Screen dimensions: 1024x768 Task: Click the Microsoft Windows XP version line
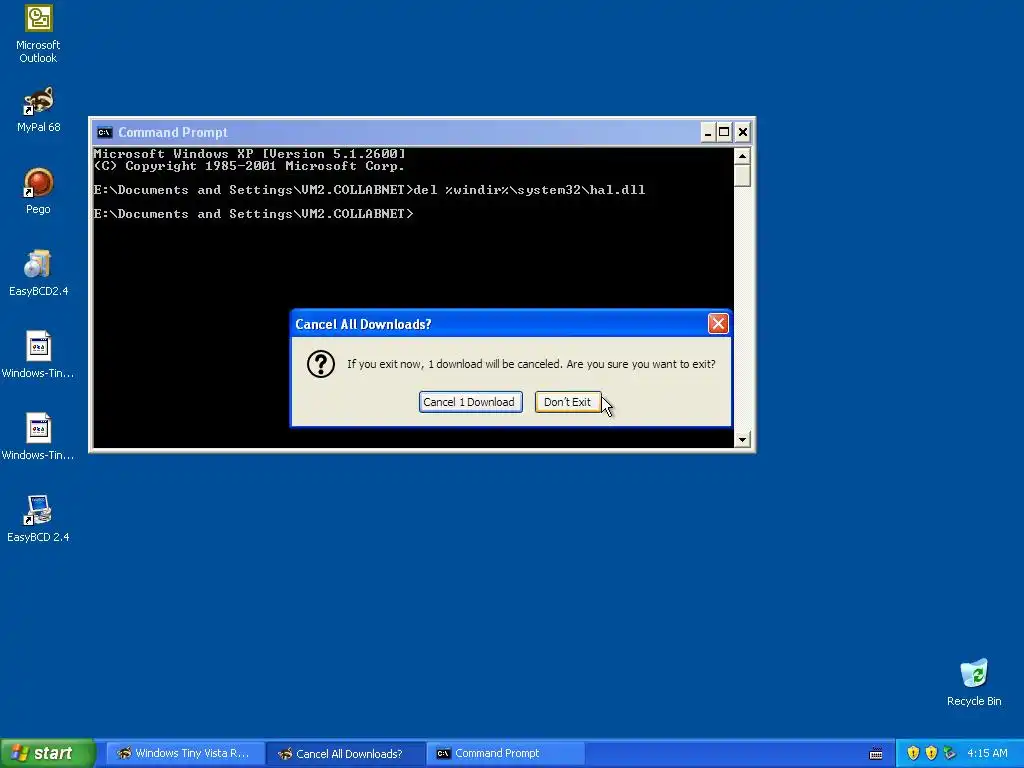[249, 154]
